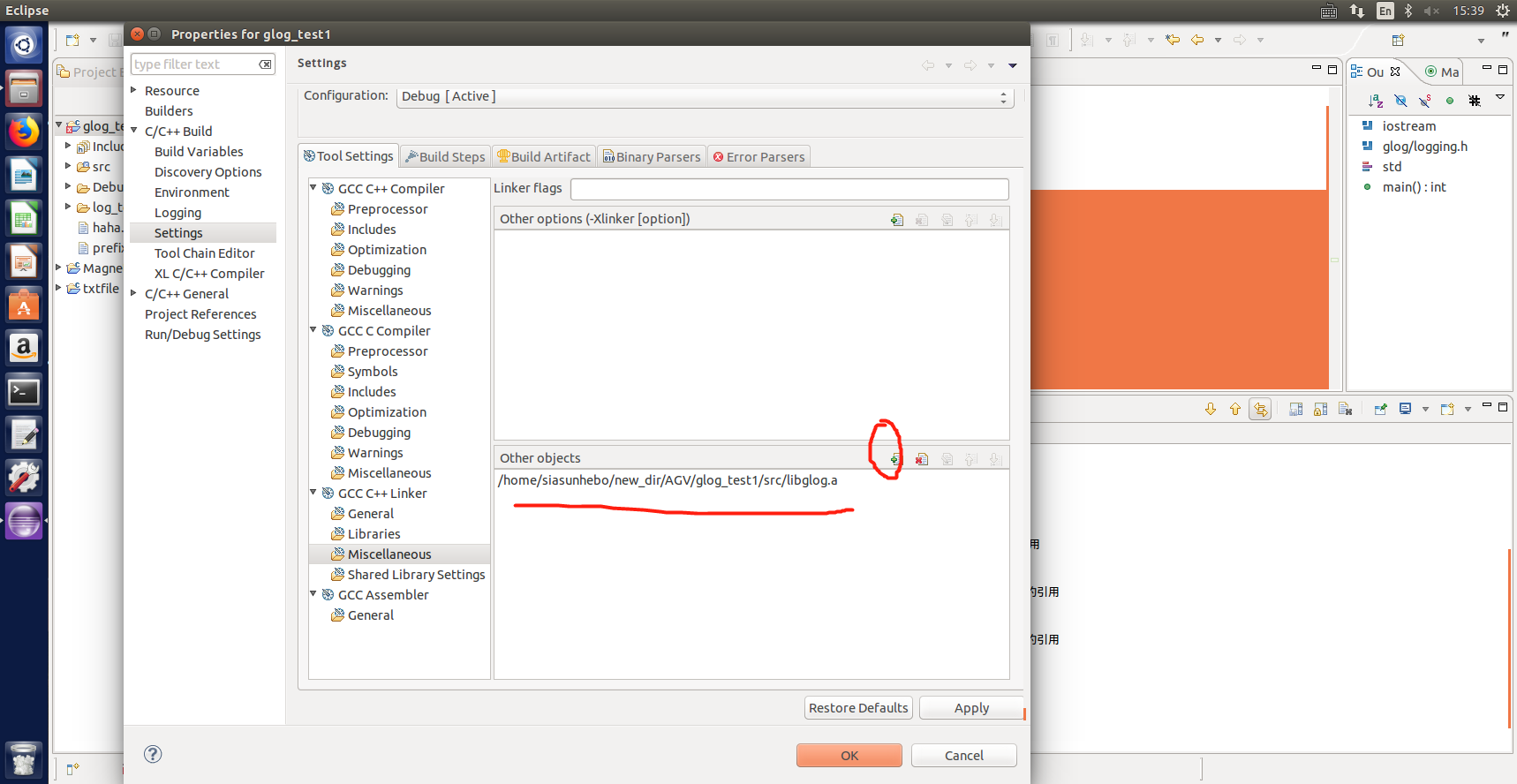Click edit icon in Other objects toolbar
This screenshot has width=1517, height=784.
[947, 459]
